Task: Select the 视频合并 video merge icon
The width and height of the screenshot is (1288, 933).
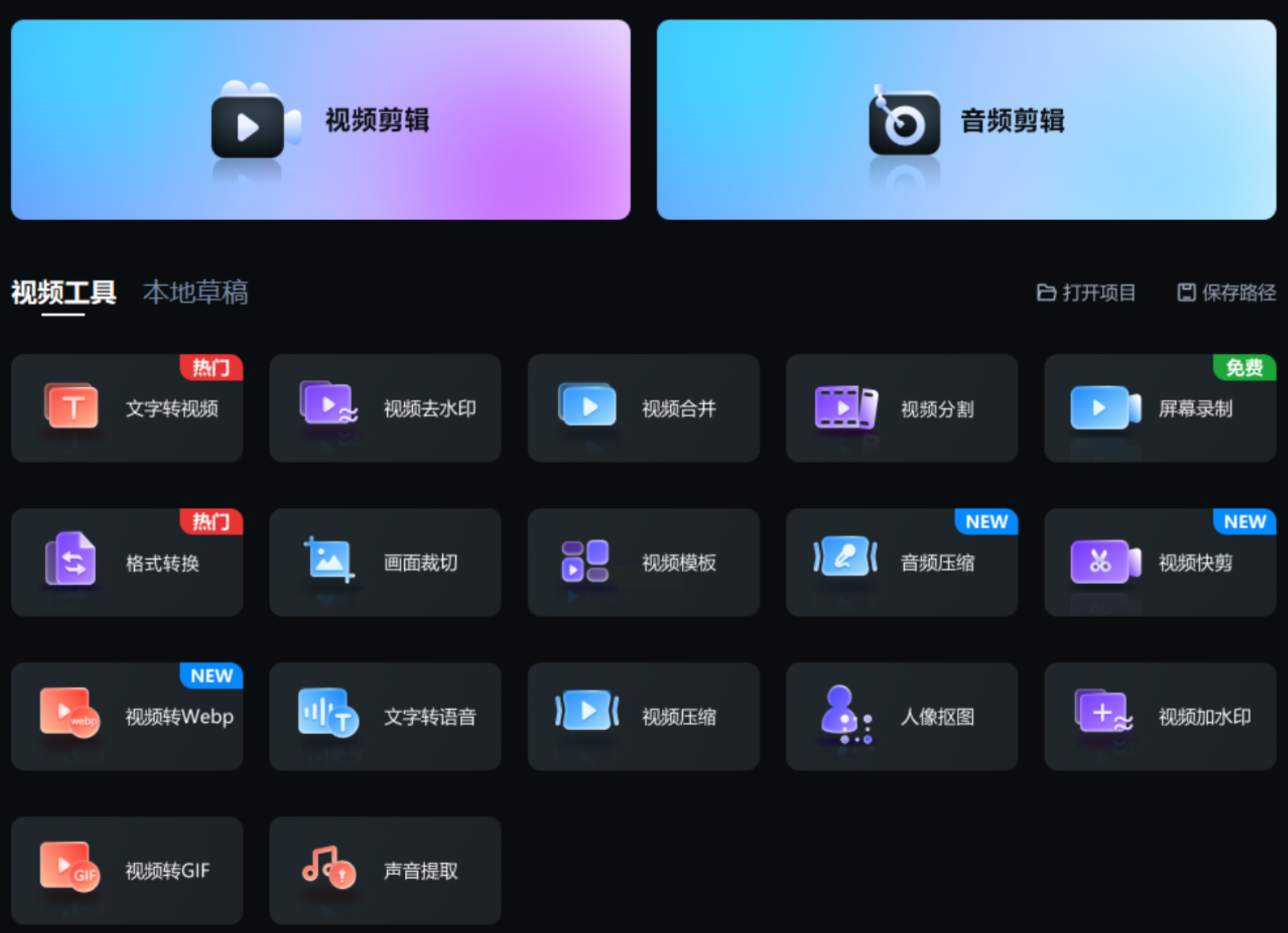Action: coord(587,405)
